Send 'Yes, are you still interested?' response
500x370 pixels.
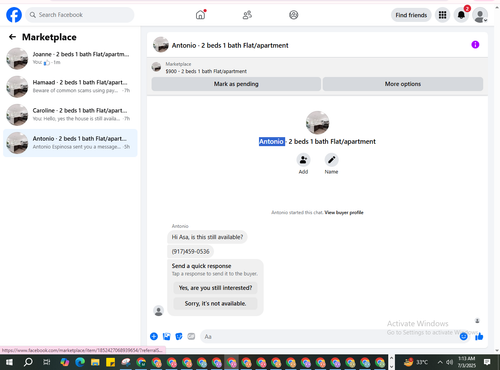[215, 288]
